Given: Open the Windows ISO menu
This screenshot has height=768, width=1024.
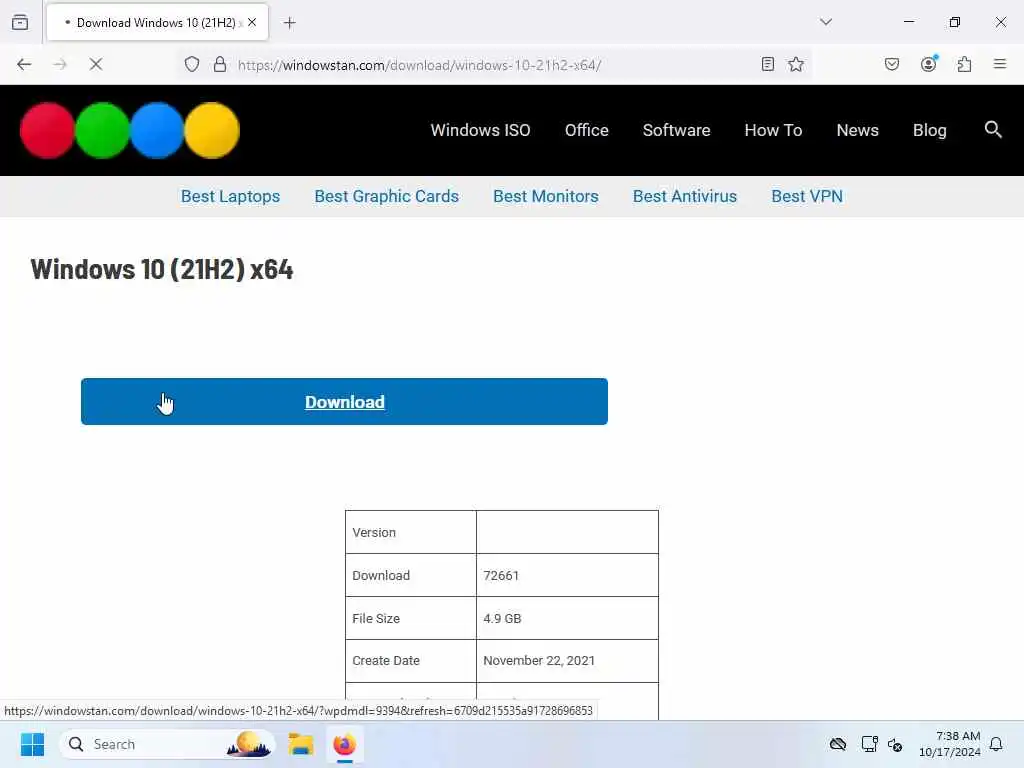Looking at the screenshot, I should pos(480,130).
